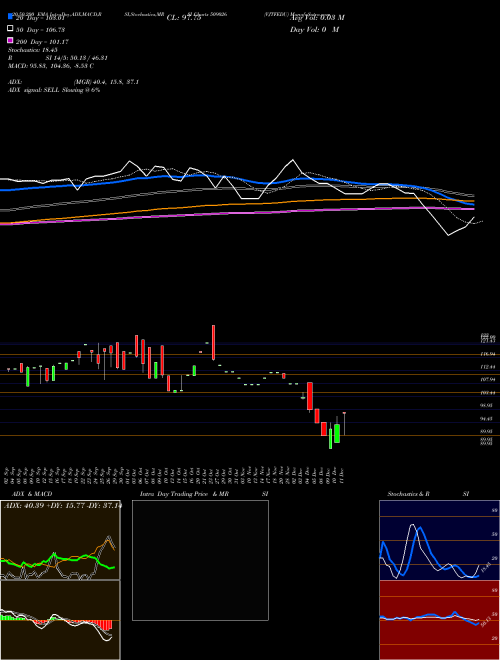Click the ADX +DY -DY readout header
Viewport: 500px width, 660px height.
tap(63, 505)
